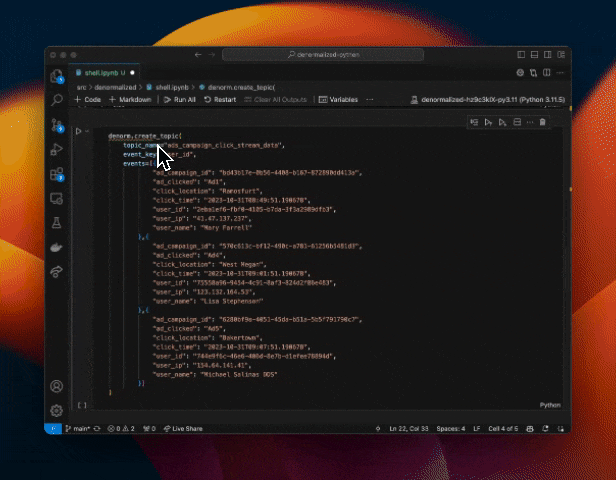
Task: Run the create_topic cell with play button
Action: (79, 131)
